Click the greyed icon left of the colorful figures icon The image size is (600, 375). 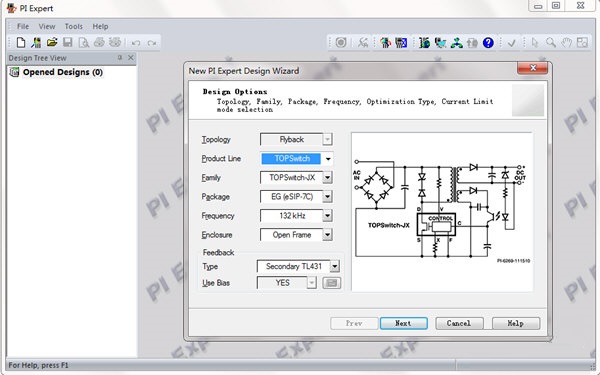pos(363,42)
